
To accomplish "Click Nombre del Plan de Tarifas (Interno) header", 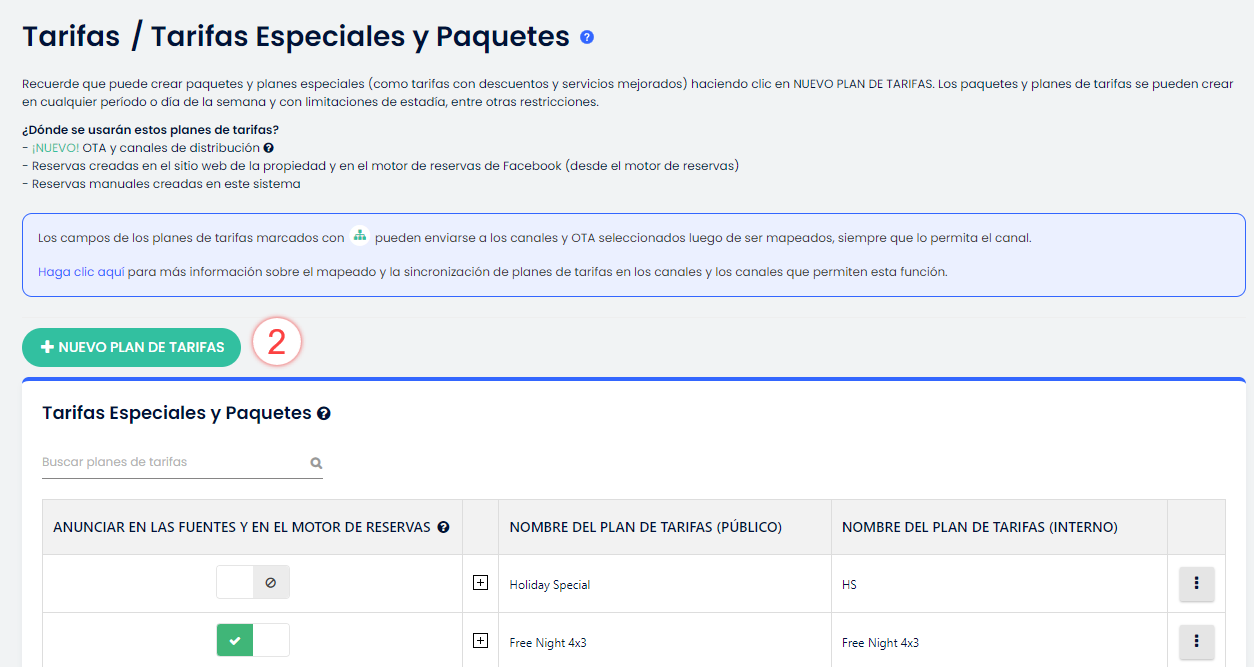I will click(x=979, y=527).
